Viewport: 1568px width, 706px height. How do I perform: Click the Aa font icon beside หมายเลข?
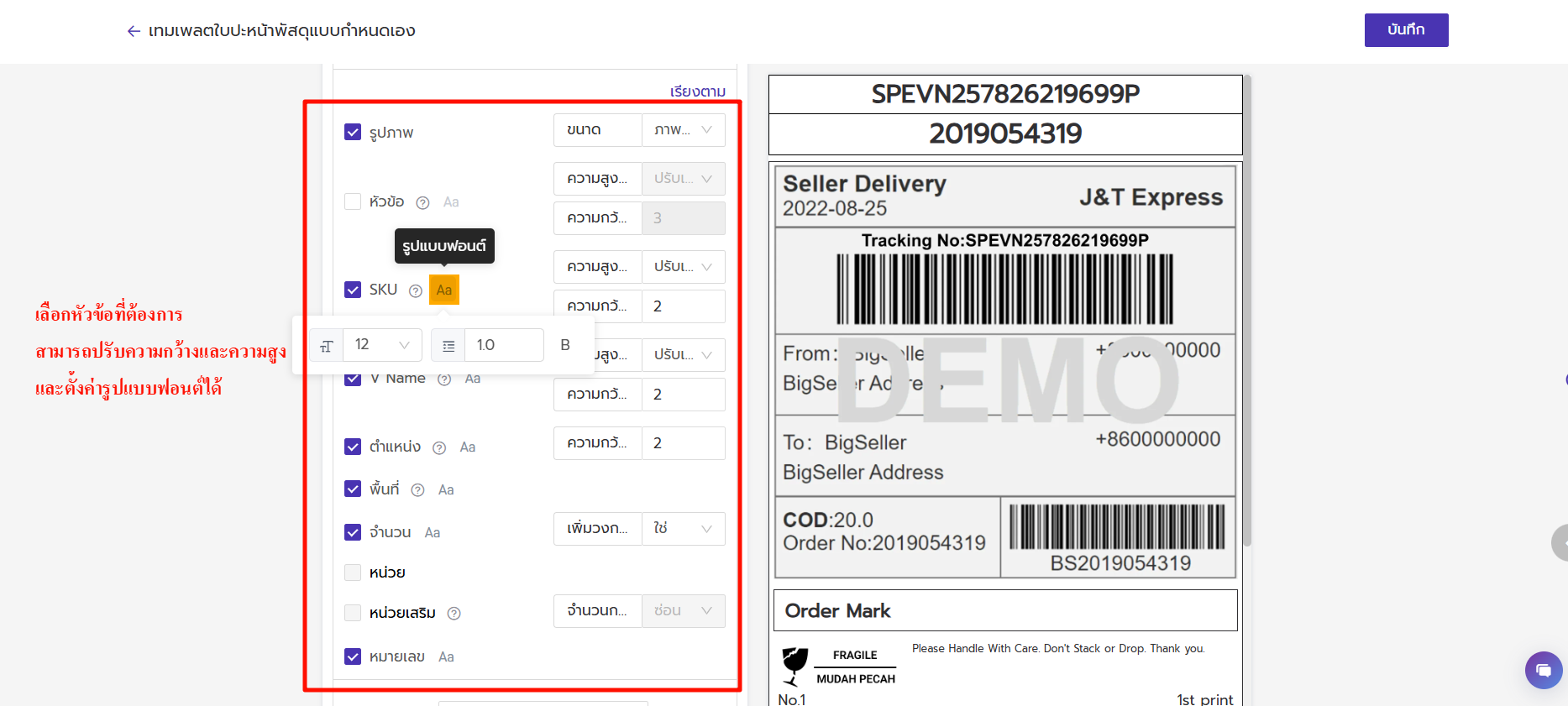pos(446,657)
